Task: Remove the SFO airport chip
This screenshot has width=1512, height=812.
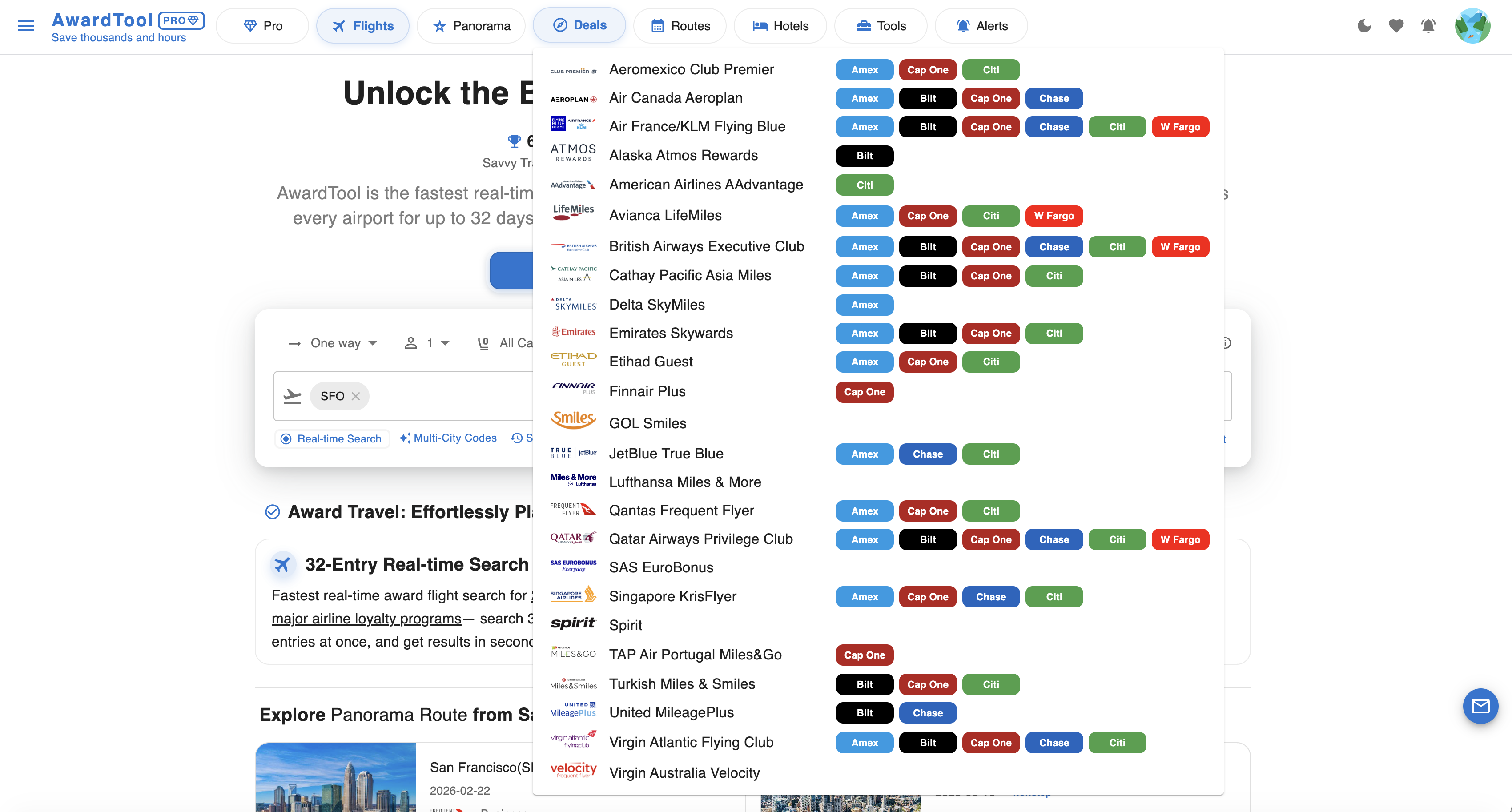Action: coord(356,396)
